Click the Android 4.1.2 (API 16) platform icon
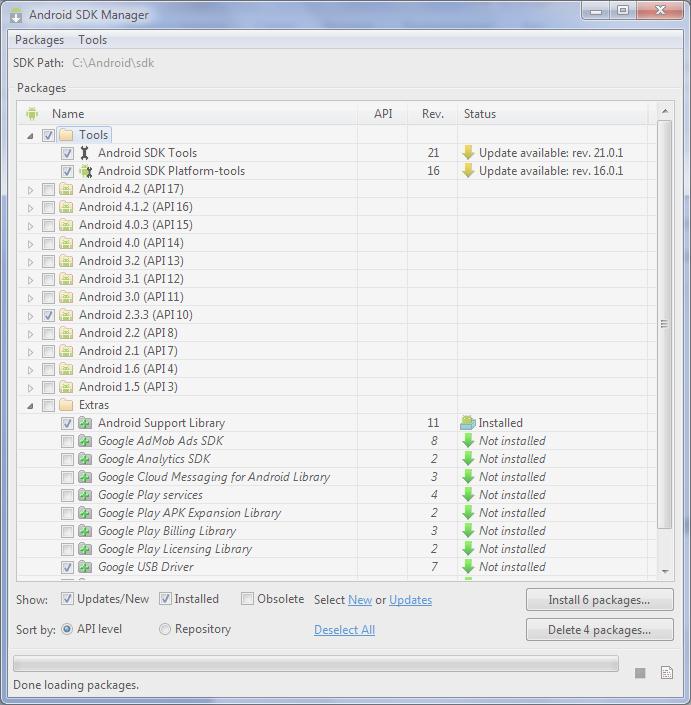This screenshot has width=691, height=705. click(x=66, y=207)
